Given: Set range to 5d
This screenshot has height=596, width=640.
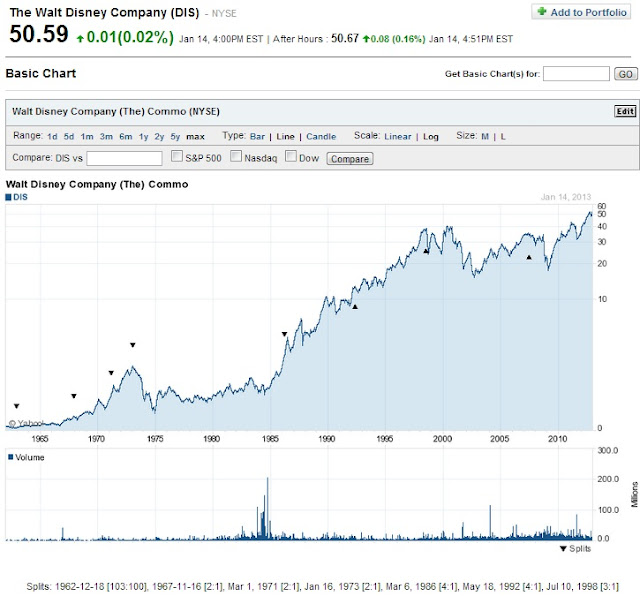Looking at the screenshot, I should (69, 136).
